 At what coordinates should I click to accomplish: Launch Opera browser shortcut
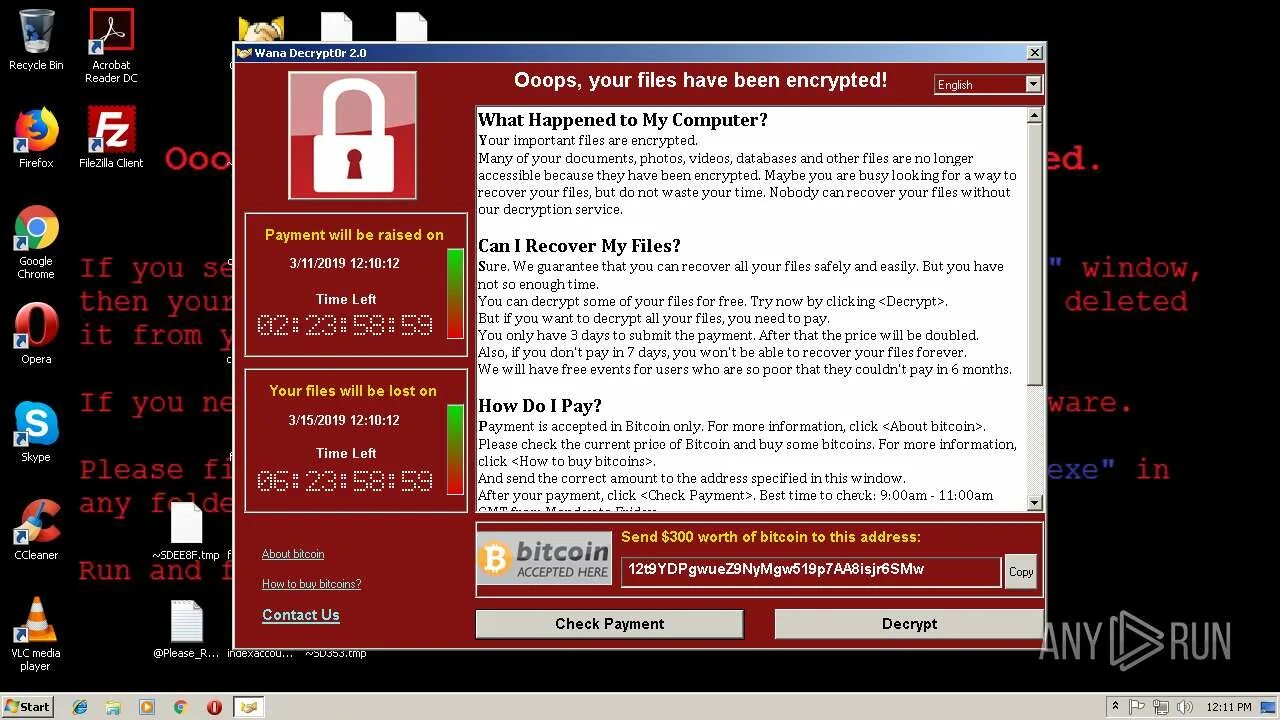click(x=36, y=334)
